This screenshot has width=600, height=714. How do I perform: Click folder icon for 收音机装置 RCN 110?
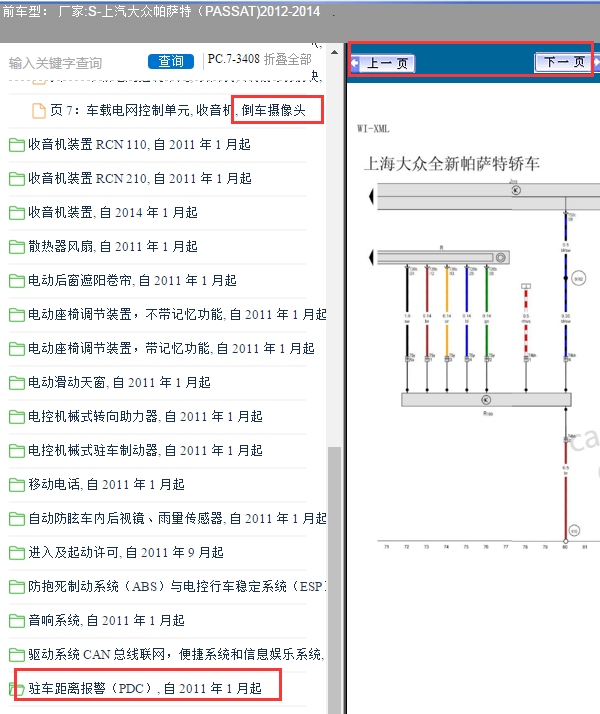(17, 145)
